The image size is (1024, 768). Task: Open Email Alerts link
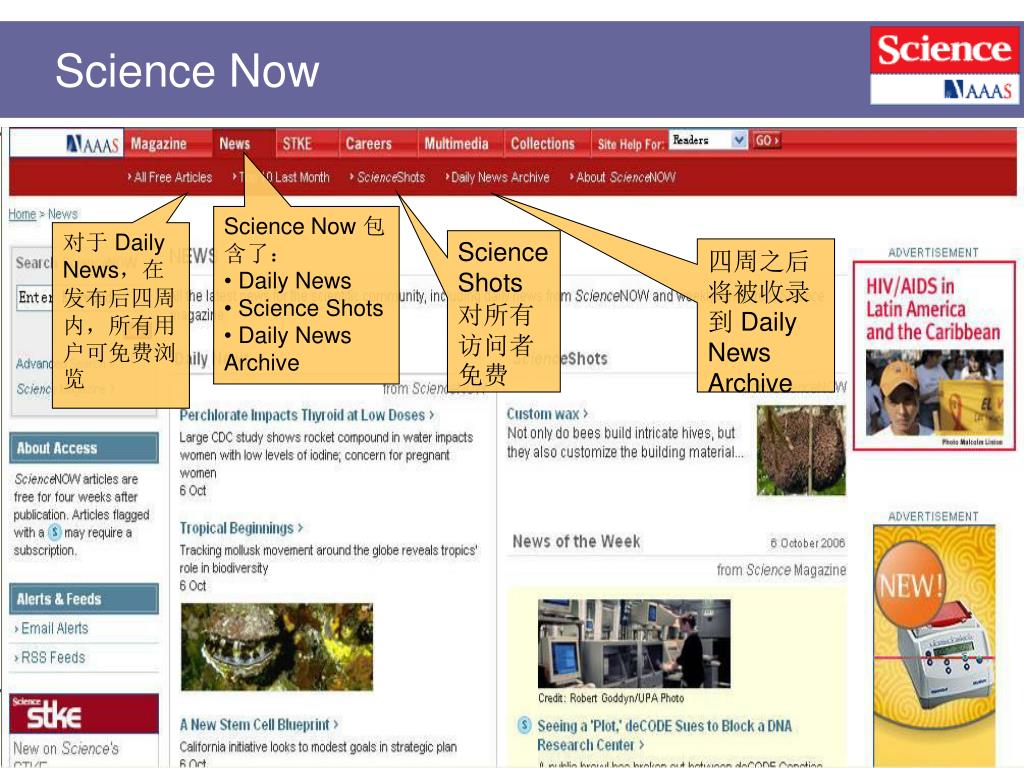click(54, 628)
